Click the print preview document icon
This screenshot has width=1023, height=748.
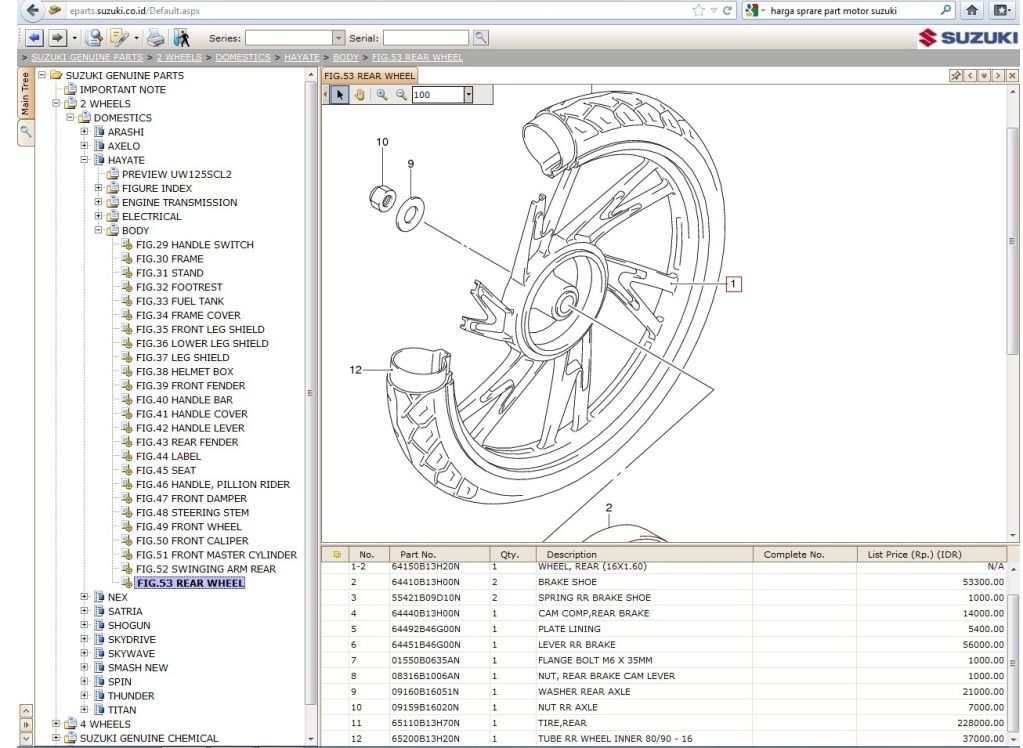pos(94,38)
